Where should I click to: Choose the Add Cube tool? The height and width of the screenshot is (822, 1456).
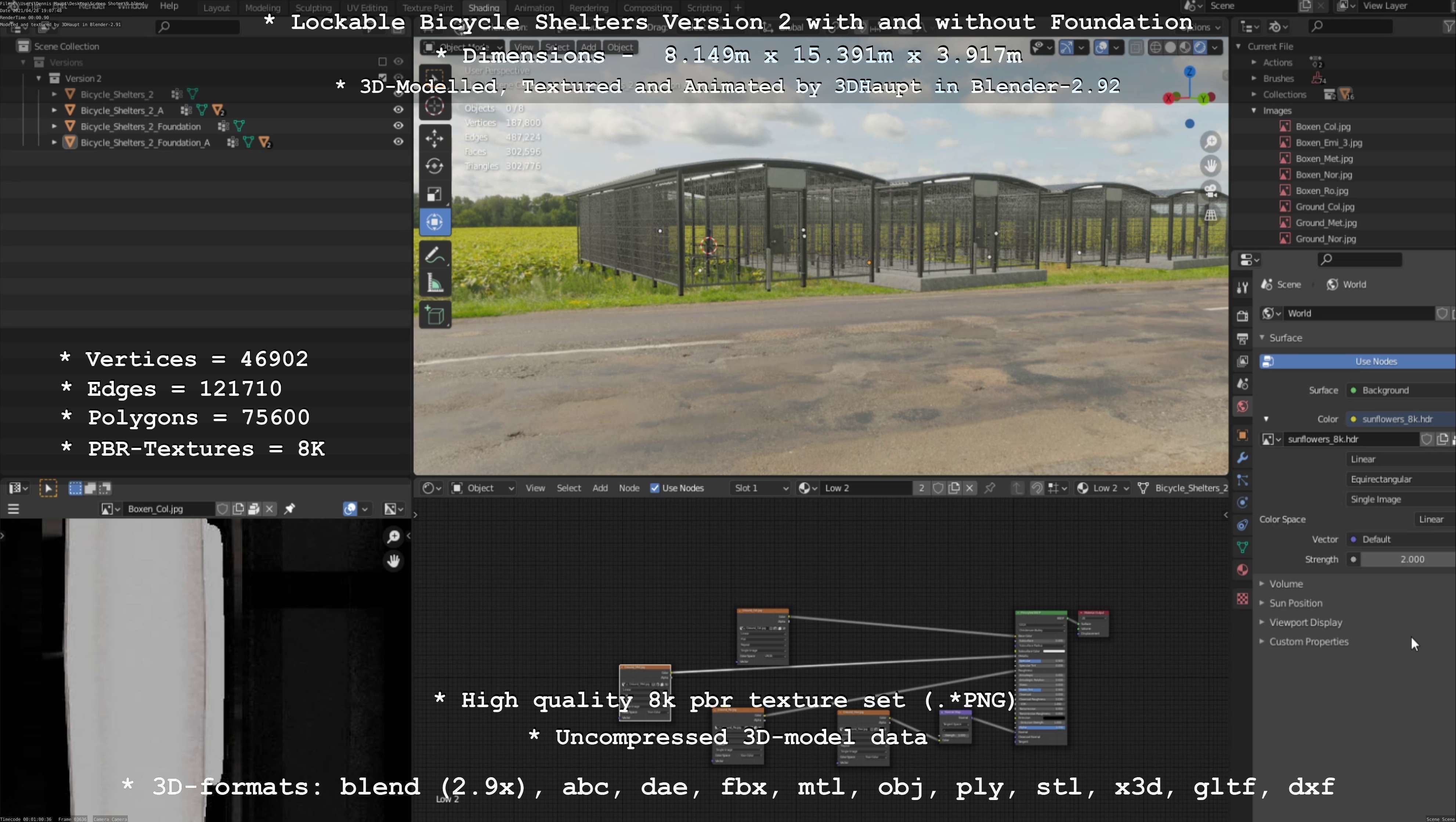[x=434, y=315]
